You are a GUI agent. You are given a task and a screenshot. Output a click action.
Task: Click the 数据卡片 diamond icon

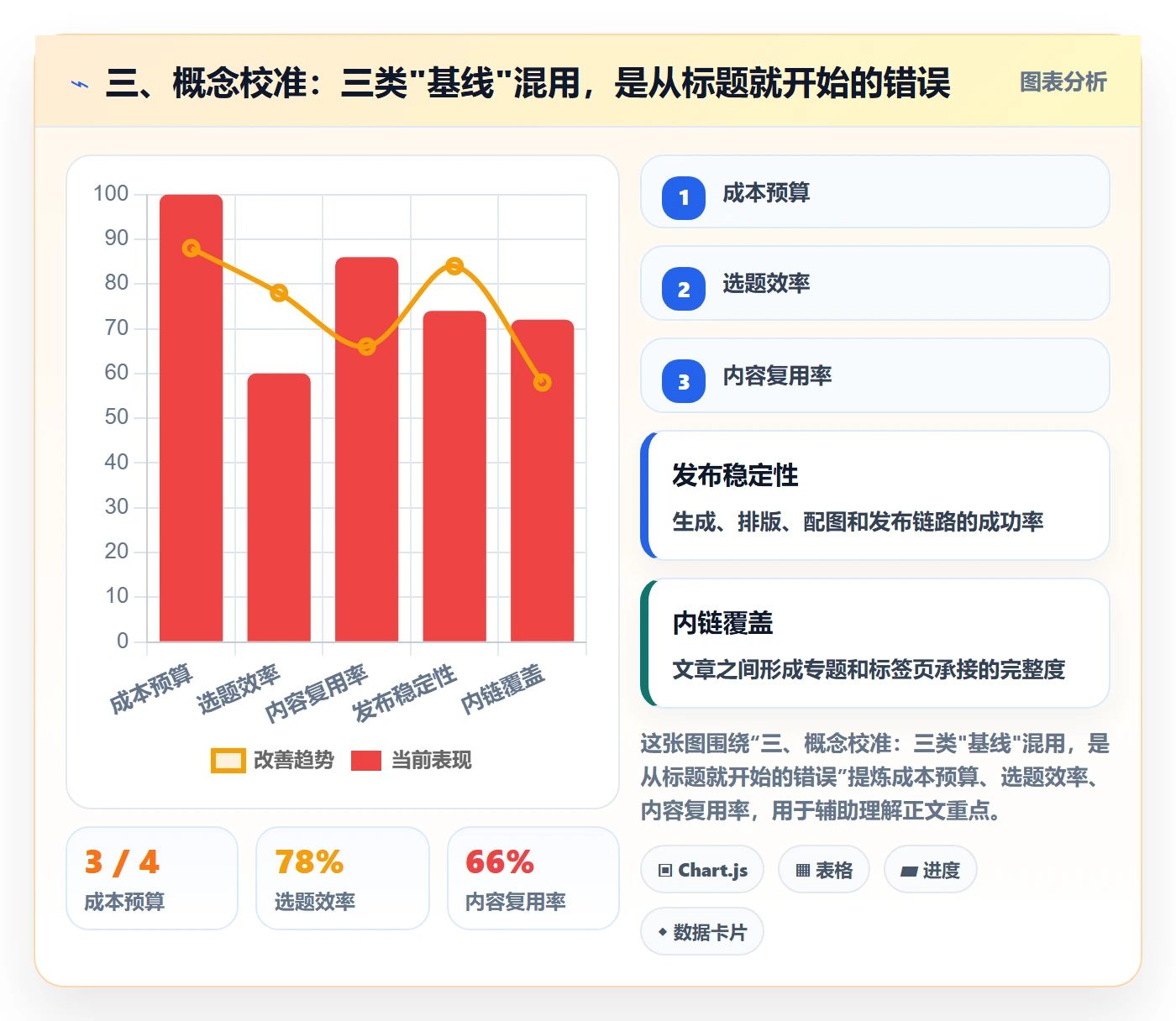click(x=663, y=932)
